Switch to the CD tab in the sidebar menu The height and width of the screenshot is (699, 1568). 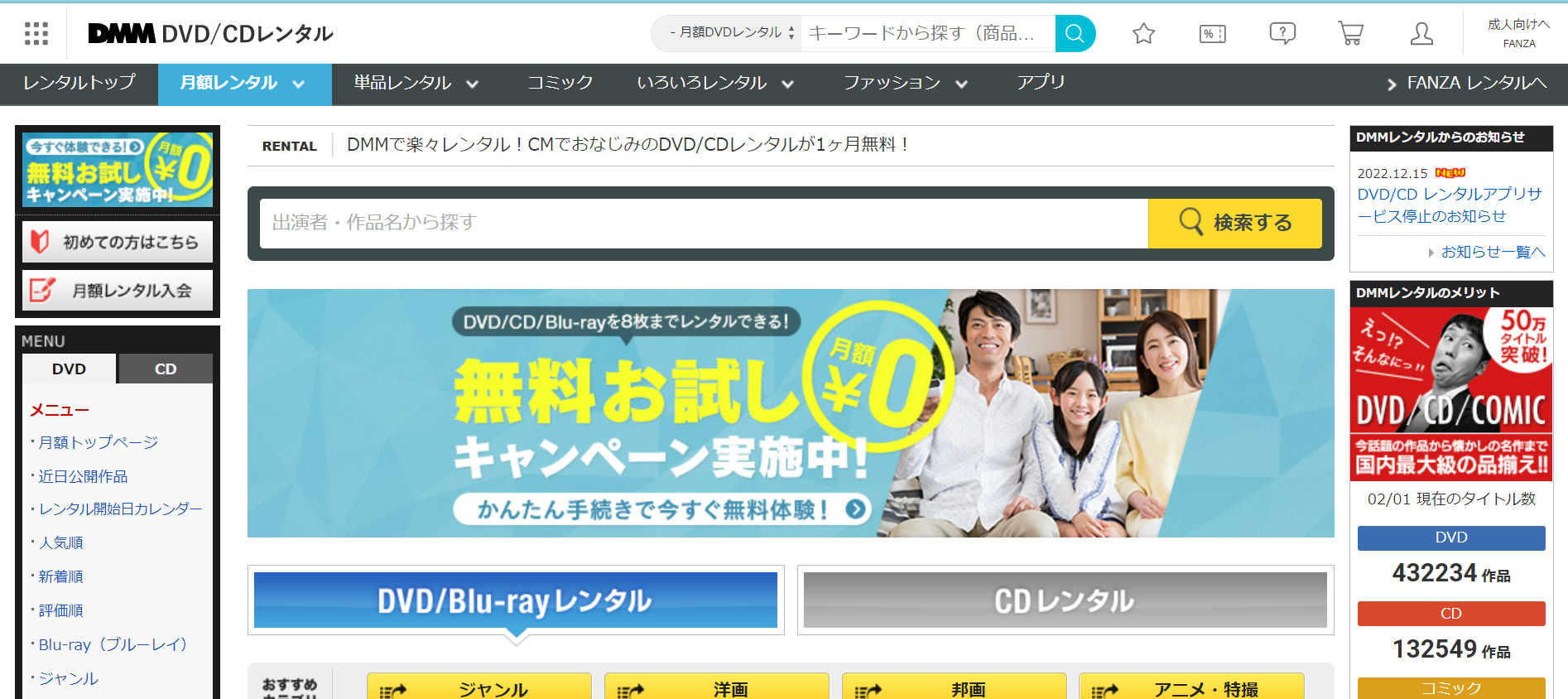coord(166,369)
